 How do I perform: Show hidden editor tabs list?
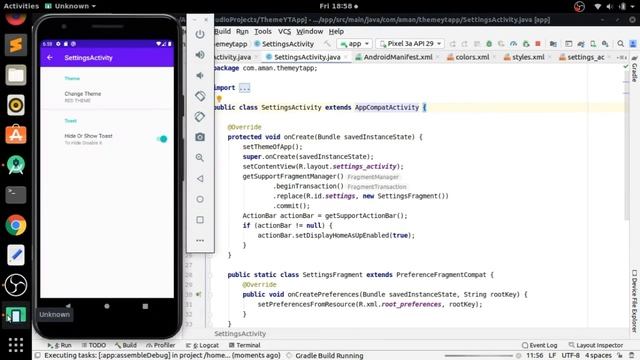tap(621, 58)
